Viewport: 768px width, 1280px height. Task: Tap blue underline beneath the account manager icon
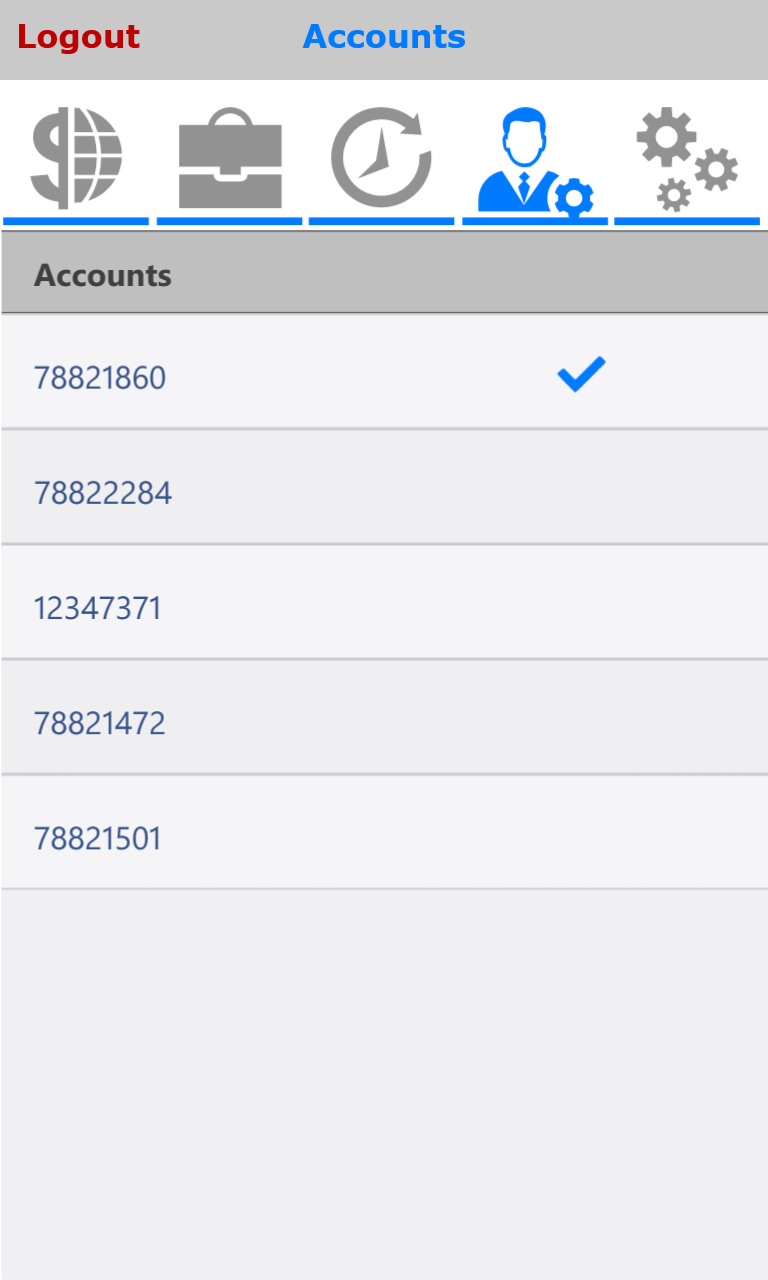pyautogui.click(x=534, y=221)
